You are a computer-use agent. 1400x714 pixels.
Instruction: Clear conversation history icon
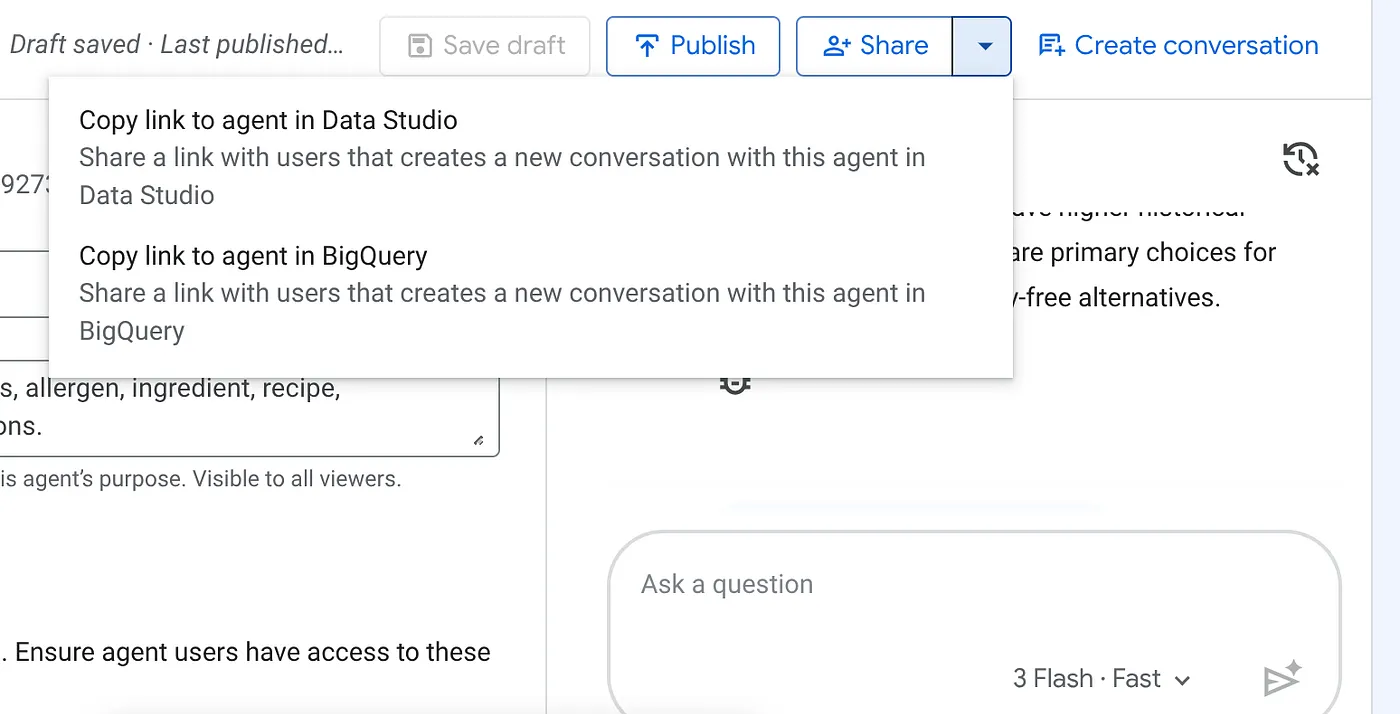coord(1300,159)
